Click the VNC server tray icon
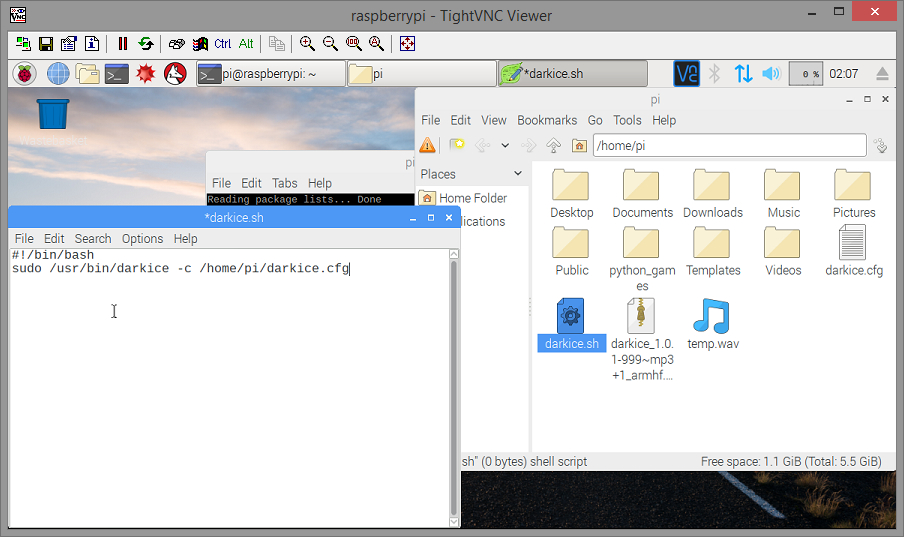This screenshot has height=537, width=904. 687,74
